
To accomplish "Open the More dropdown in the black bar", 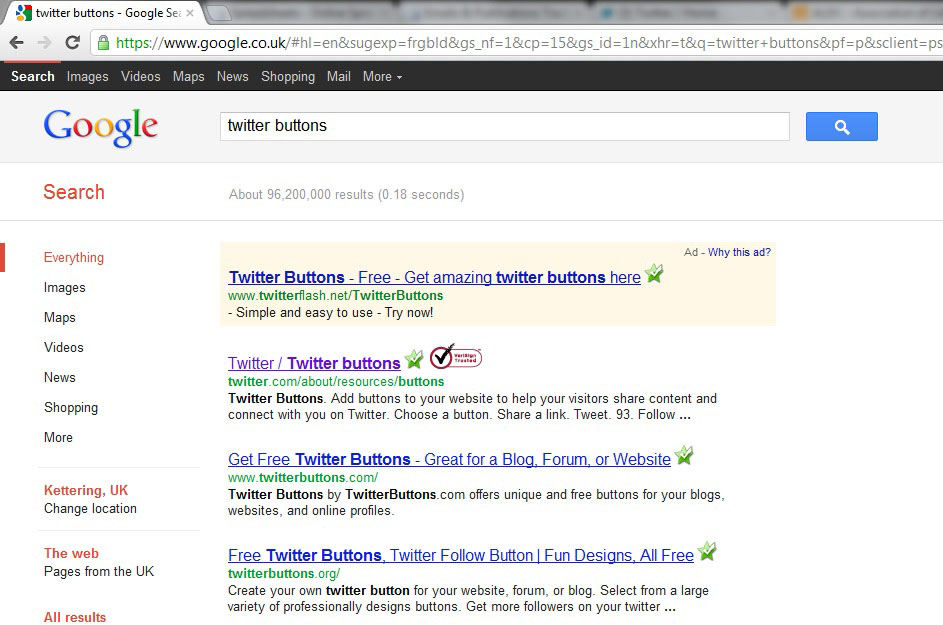I will coord(382,76).
